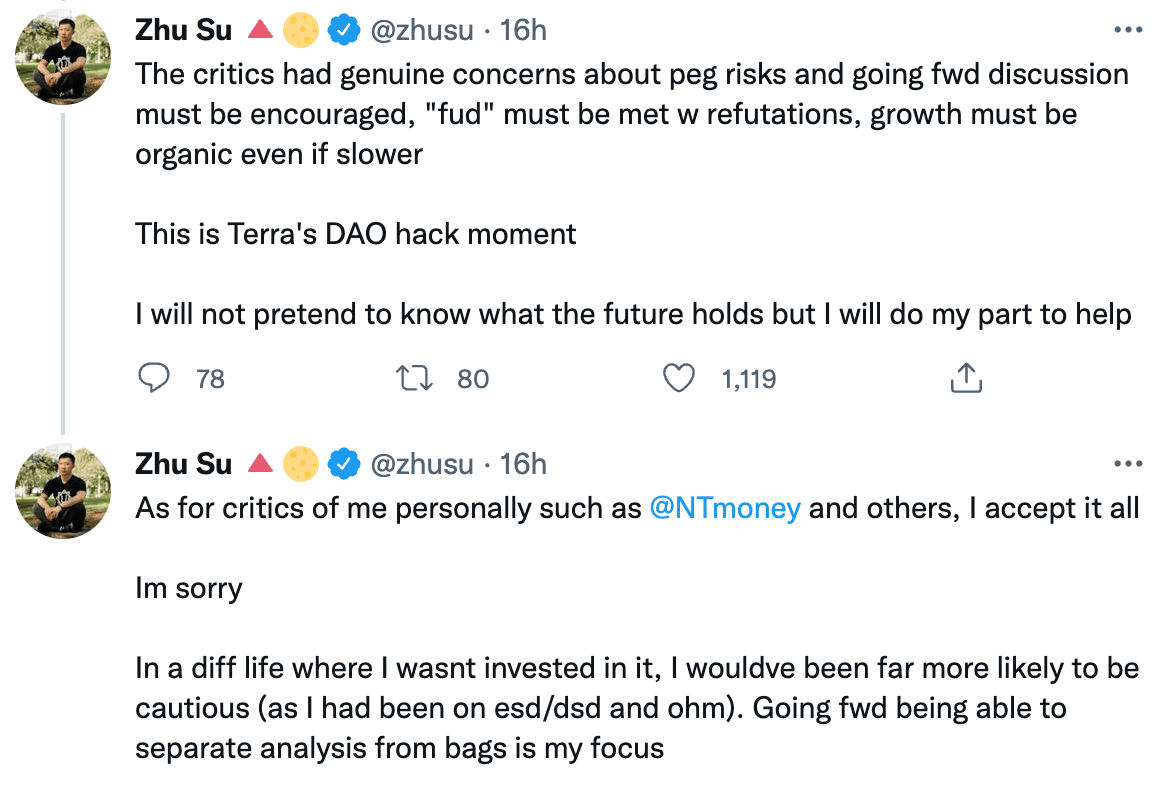Open Zhu Su's avatar on first tweet
The width and height of the screenshot is (1176, 788).
tap(63, 58)
